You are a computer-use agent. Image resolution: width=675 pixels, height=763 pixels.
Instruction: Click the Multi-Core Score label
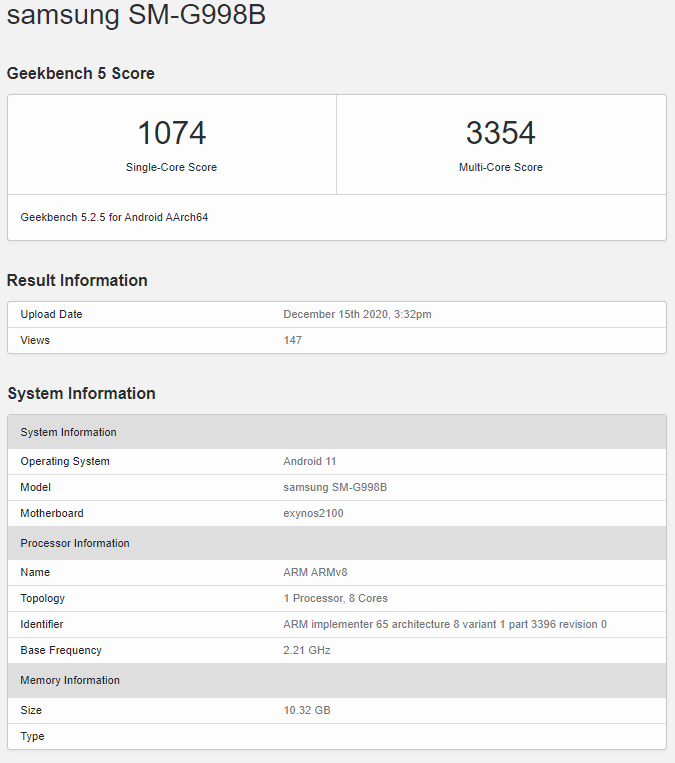click(500, 167)
